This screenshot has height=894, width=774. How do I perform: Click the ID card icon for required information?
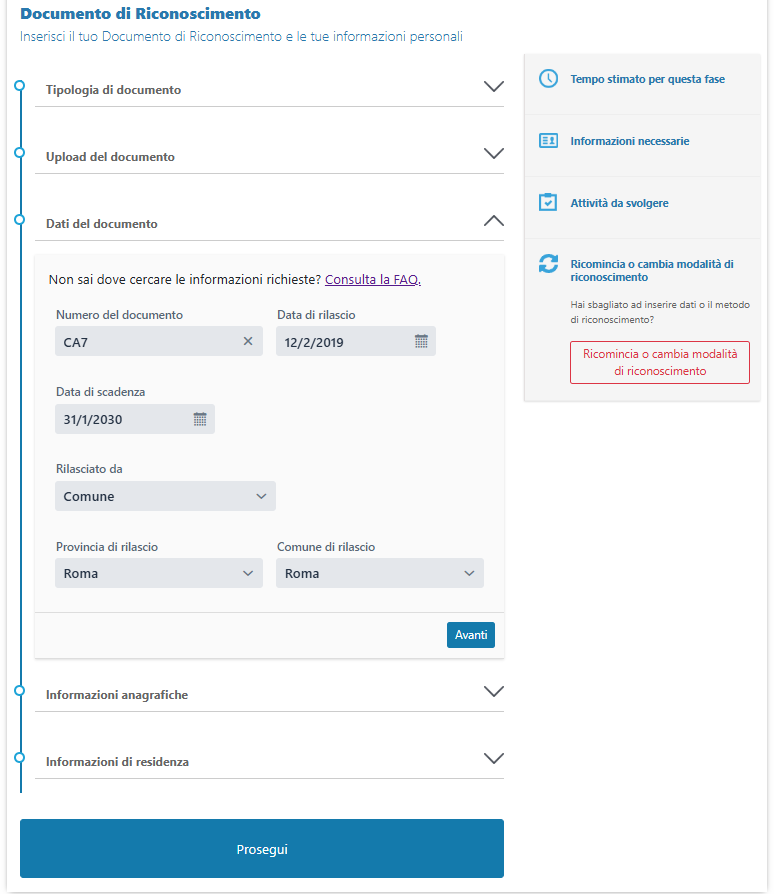[x=548, y=141]
